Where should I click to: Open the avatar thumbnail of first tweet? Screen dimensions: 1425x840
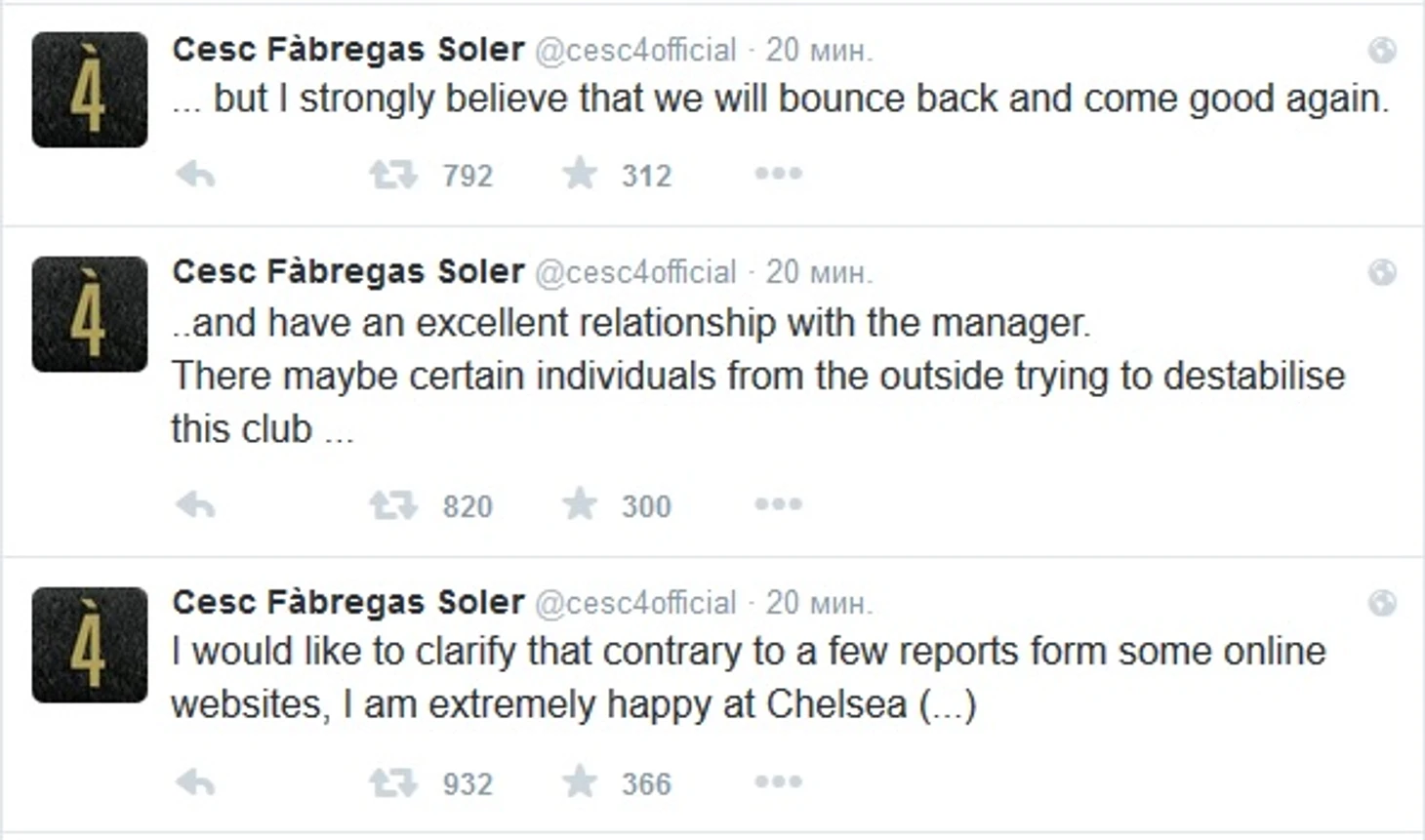(x=90, y=90)
